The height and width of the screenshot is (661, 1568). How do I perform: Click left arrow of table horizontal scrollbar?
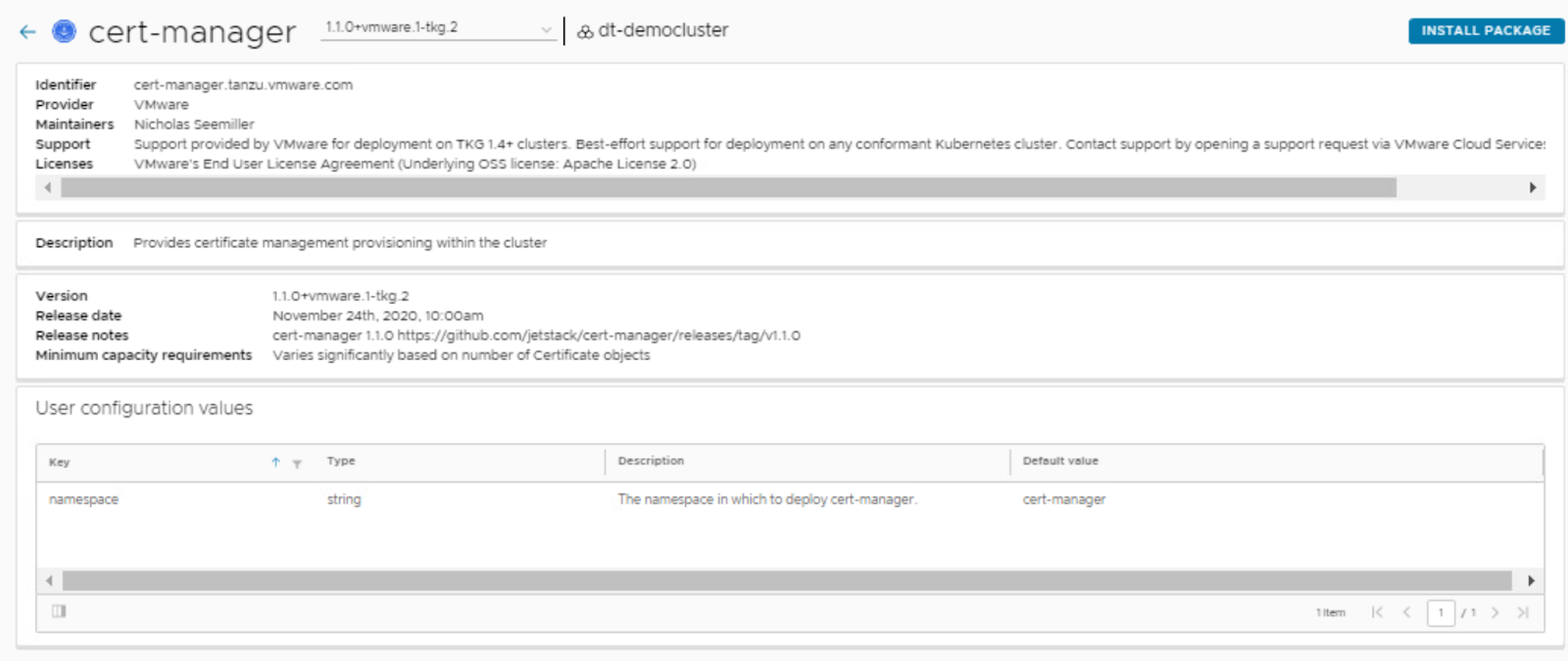[x=49, y=581]
